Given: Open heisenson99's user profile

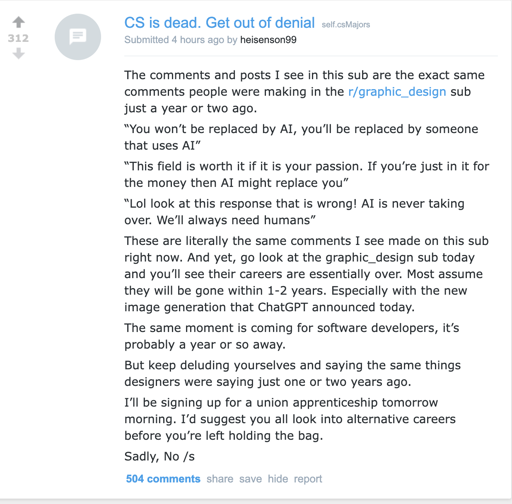Looking at the screenshot, I should (268, 40).
